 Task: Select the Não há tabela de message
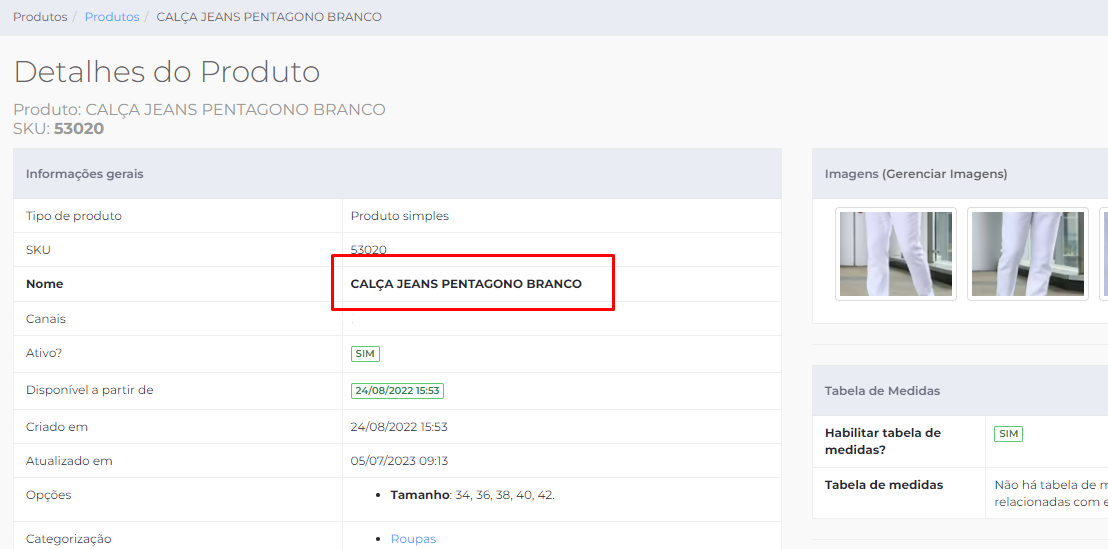point(1051,493)
